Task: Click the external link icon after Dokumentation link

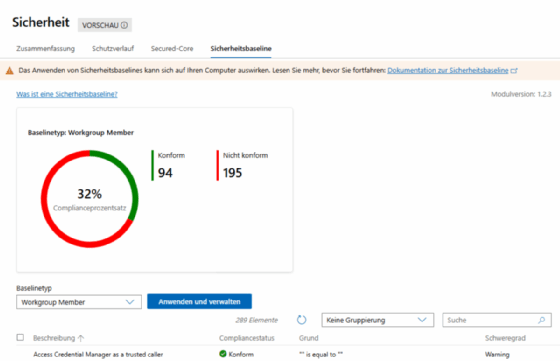Action: click(514, 71)
